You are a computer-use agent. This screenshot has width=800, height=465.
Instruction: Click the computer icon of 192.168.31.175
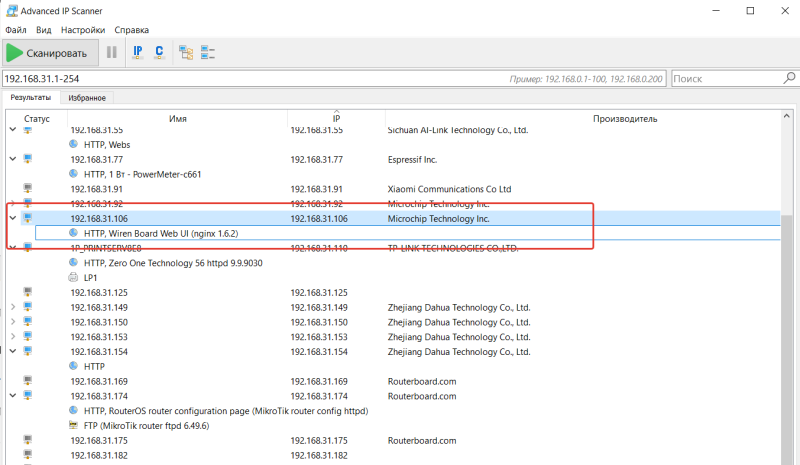pyautogui.click(x=28, y=440)
